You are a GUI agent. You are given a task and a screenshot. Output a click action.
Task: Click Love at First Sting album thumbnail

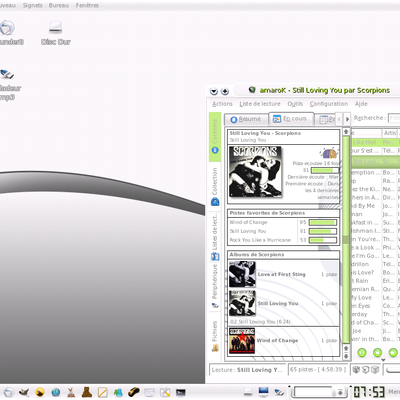pos(242,274)
